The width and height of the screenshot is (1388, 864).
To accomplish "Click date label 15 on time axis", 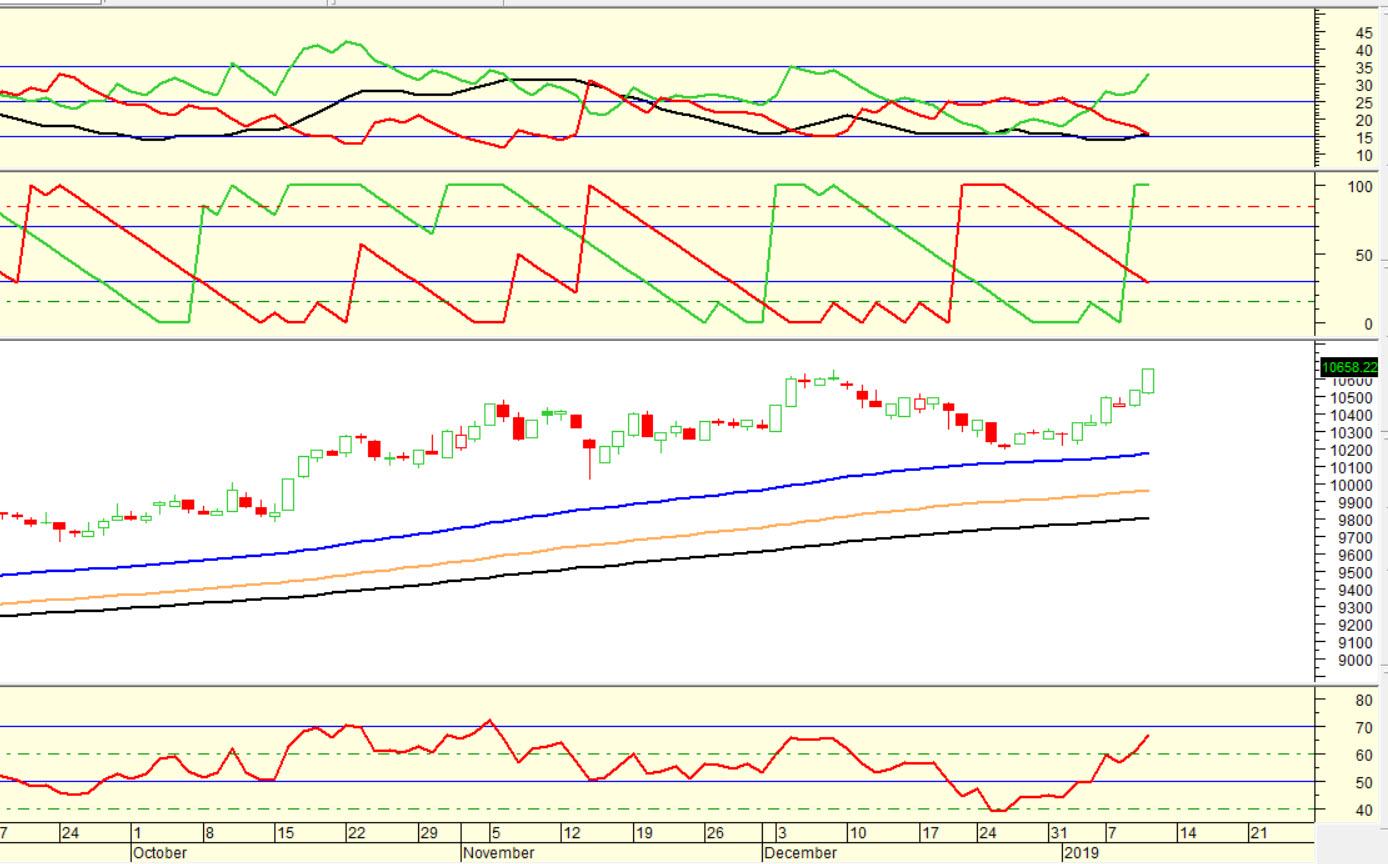I will tap(285, 833).
